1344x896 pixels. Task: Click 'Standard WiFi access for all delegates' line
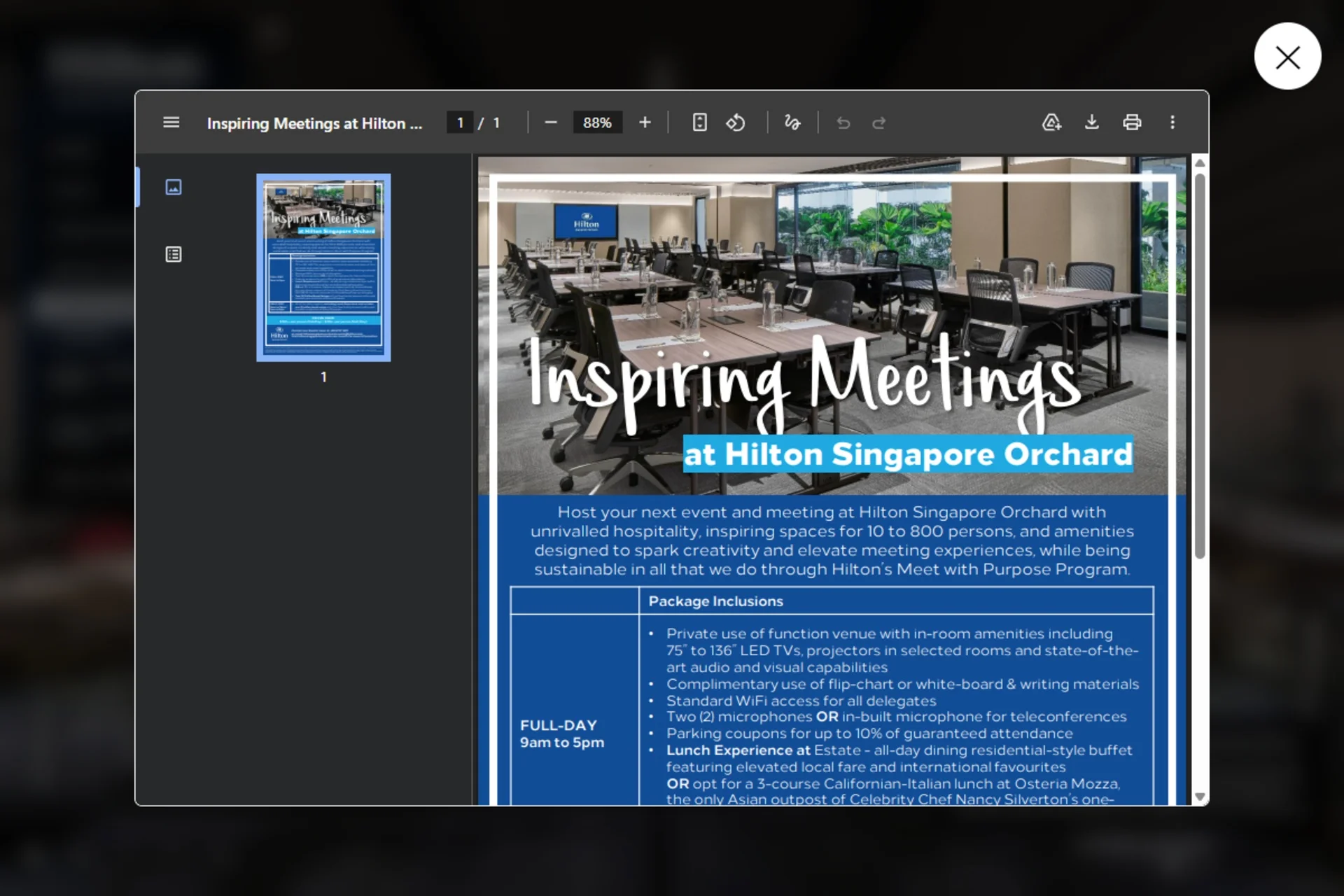(801, 701)
